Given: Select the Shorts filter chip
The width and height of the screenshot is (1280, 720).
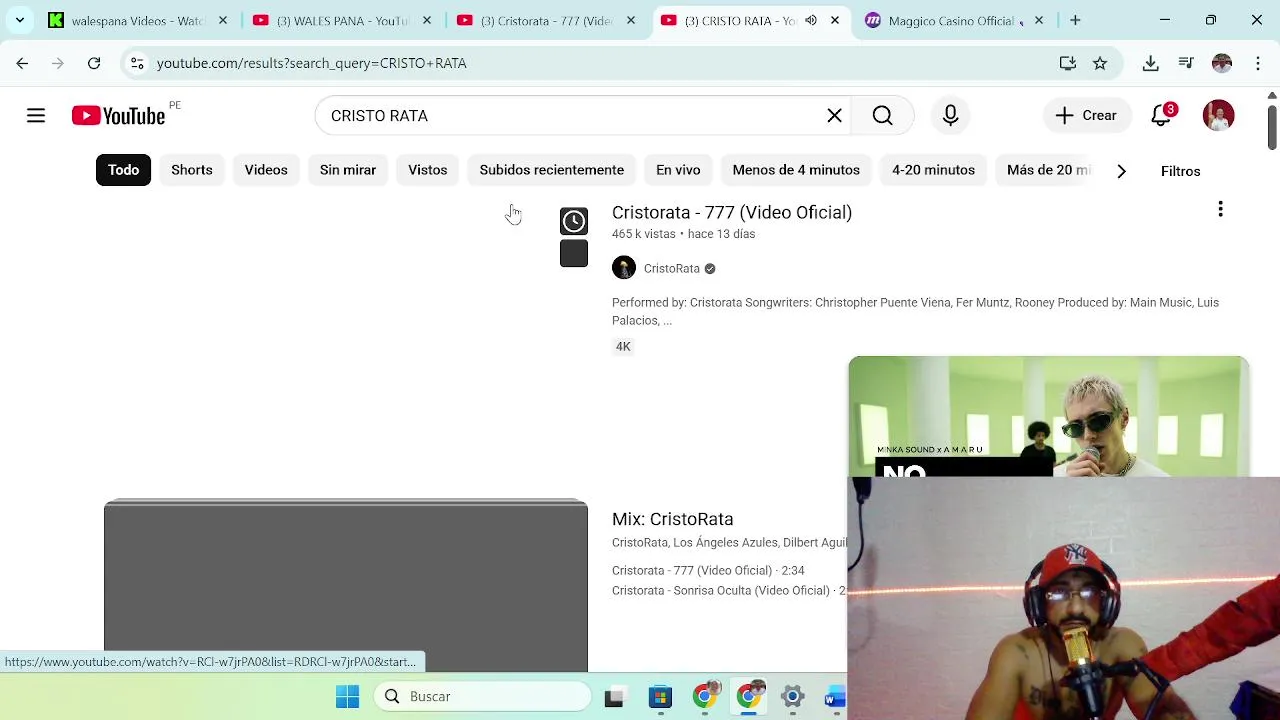Looking at the screenshot, I should coord(192,170).
